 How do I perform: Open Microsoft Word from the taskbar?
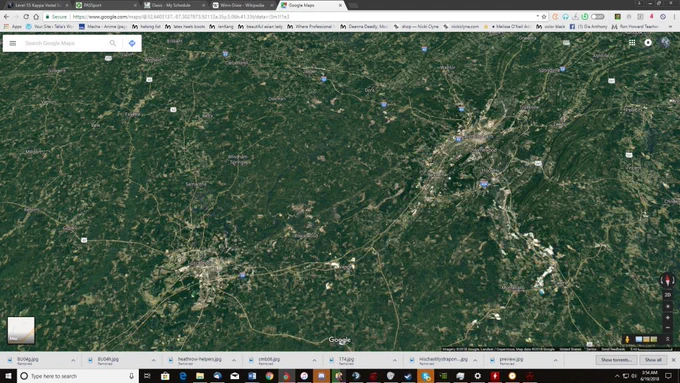click(252, 376)
